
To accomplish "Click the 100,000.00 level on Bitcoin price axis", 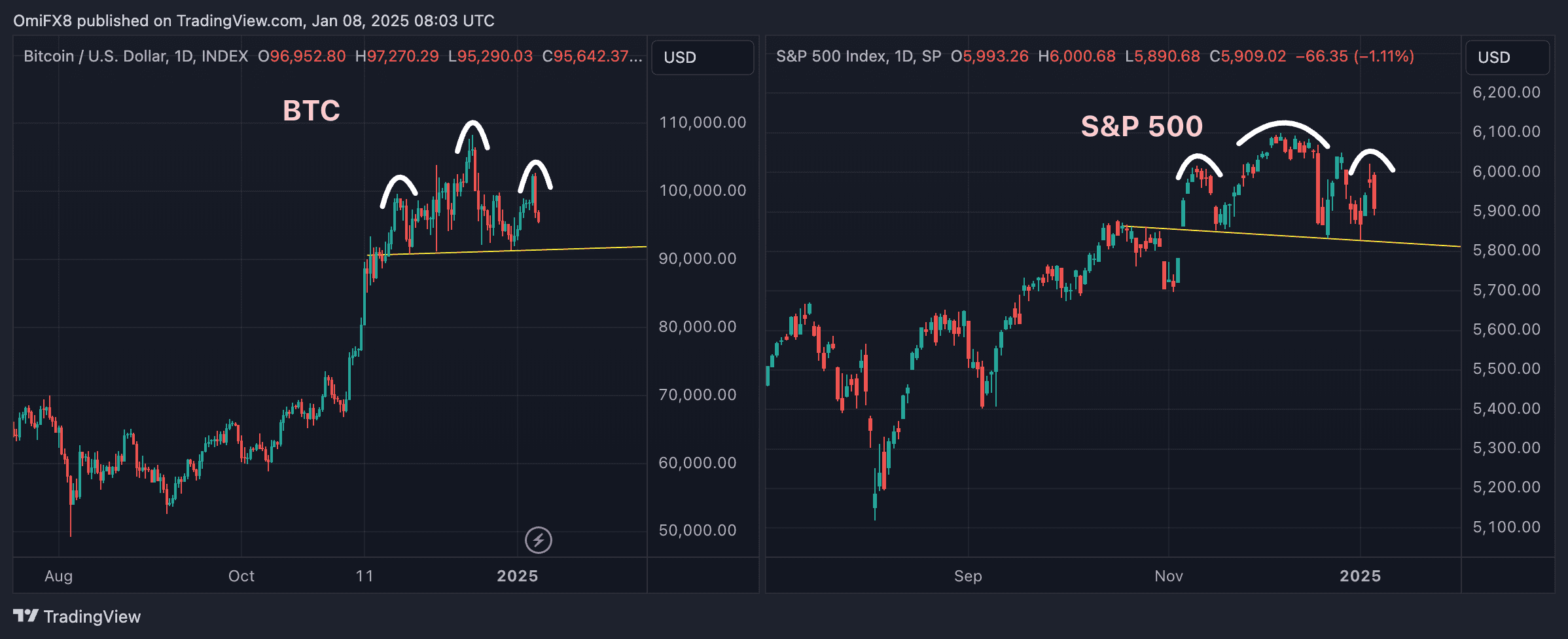I will point(702,191).
